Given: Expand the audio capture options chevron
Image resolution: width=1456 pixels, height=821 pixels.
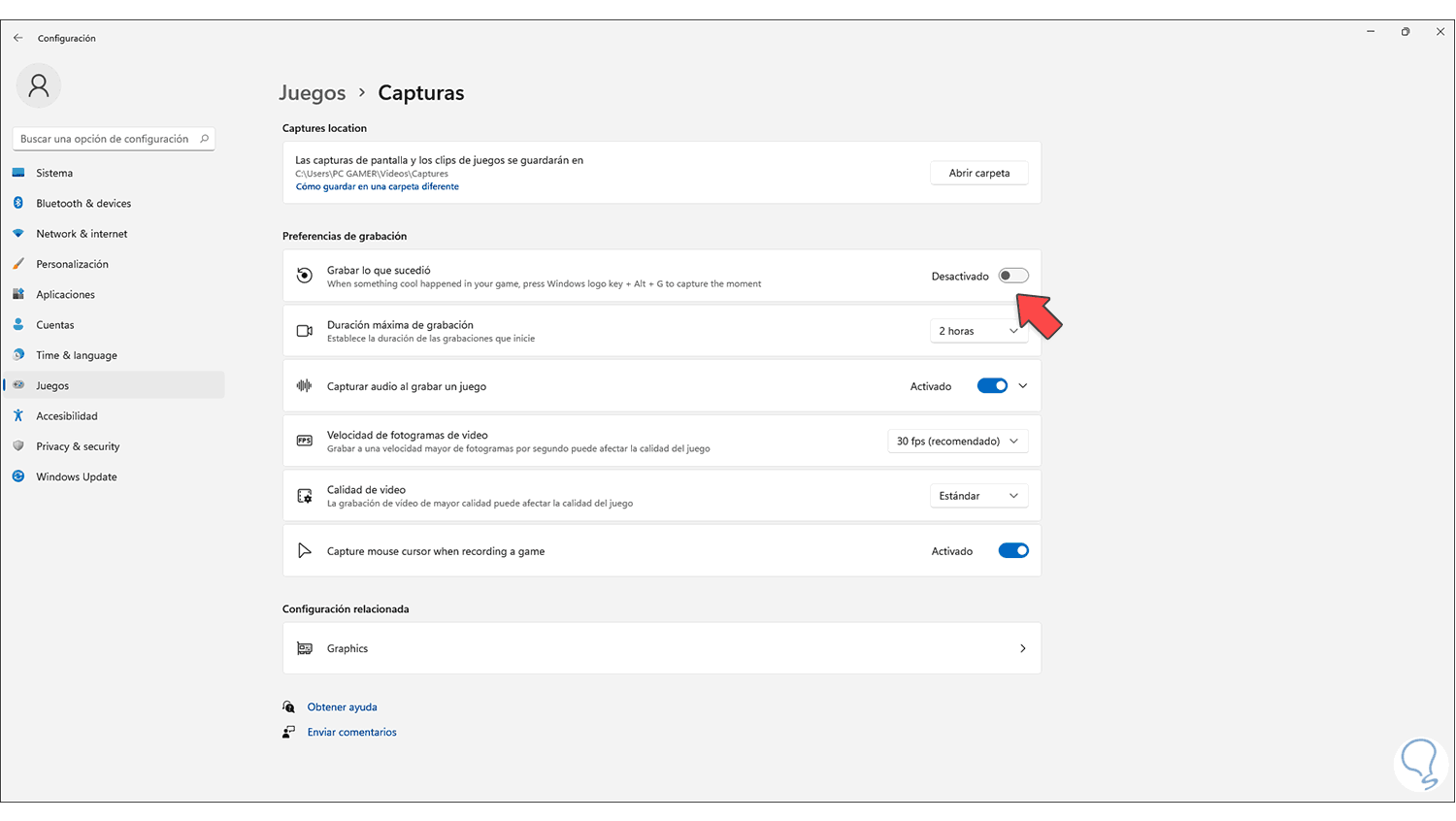Looking at the screenshot, I should tap(1023, 386).
